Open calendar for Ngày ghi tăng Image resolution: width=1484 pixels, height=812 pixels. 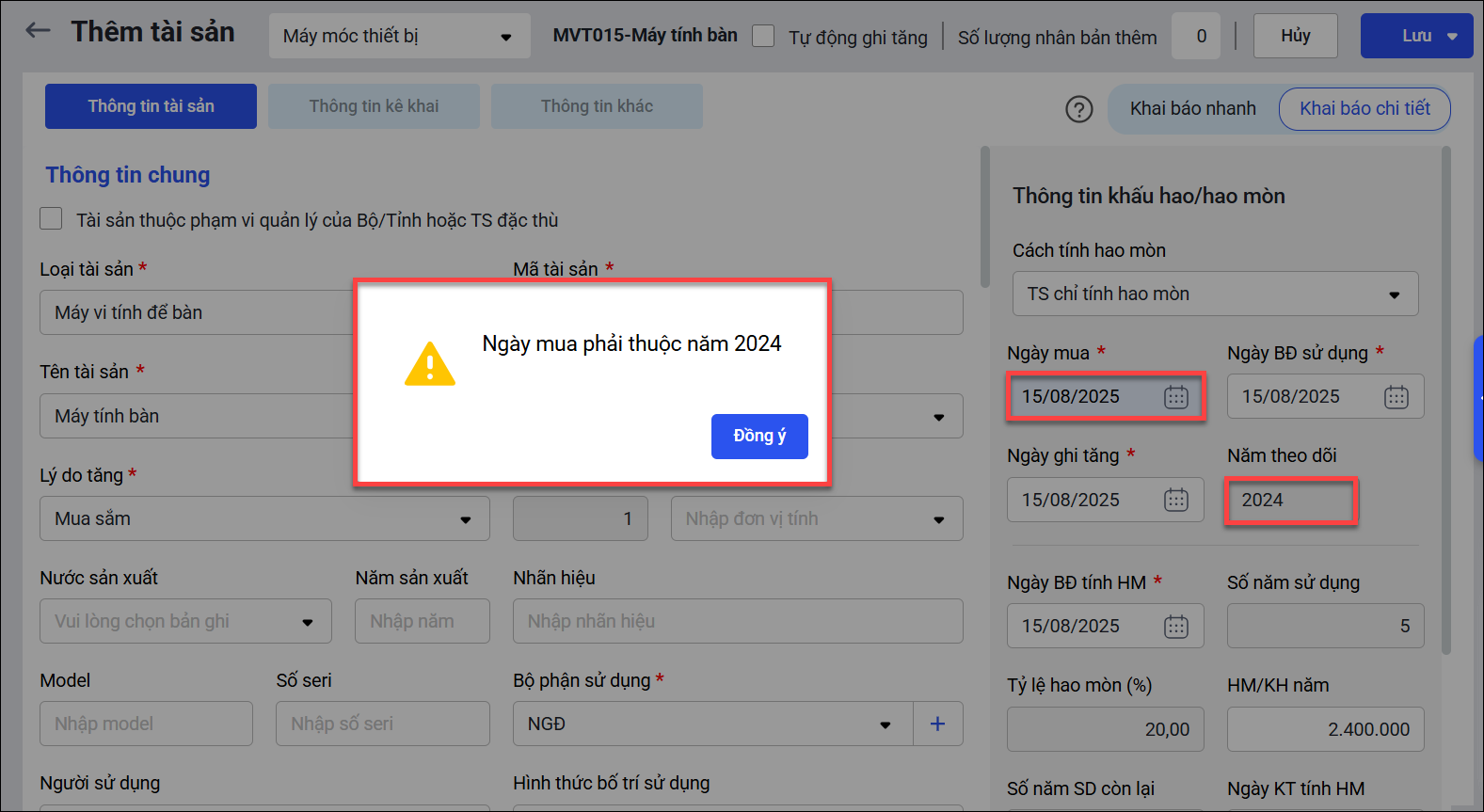click(x=1175, y=500)
